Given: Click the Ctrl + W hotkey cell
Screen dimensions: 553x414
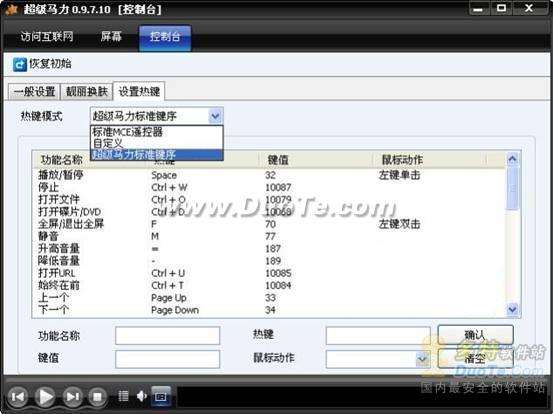Looking at the screenshot, I should (169, 187).
